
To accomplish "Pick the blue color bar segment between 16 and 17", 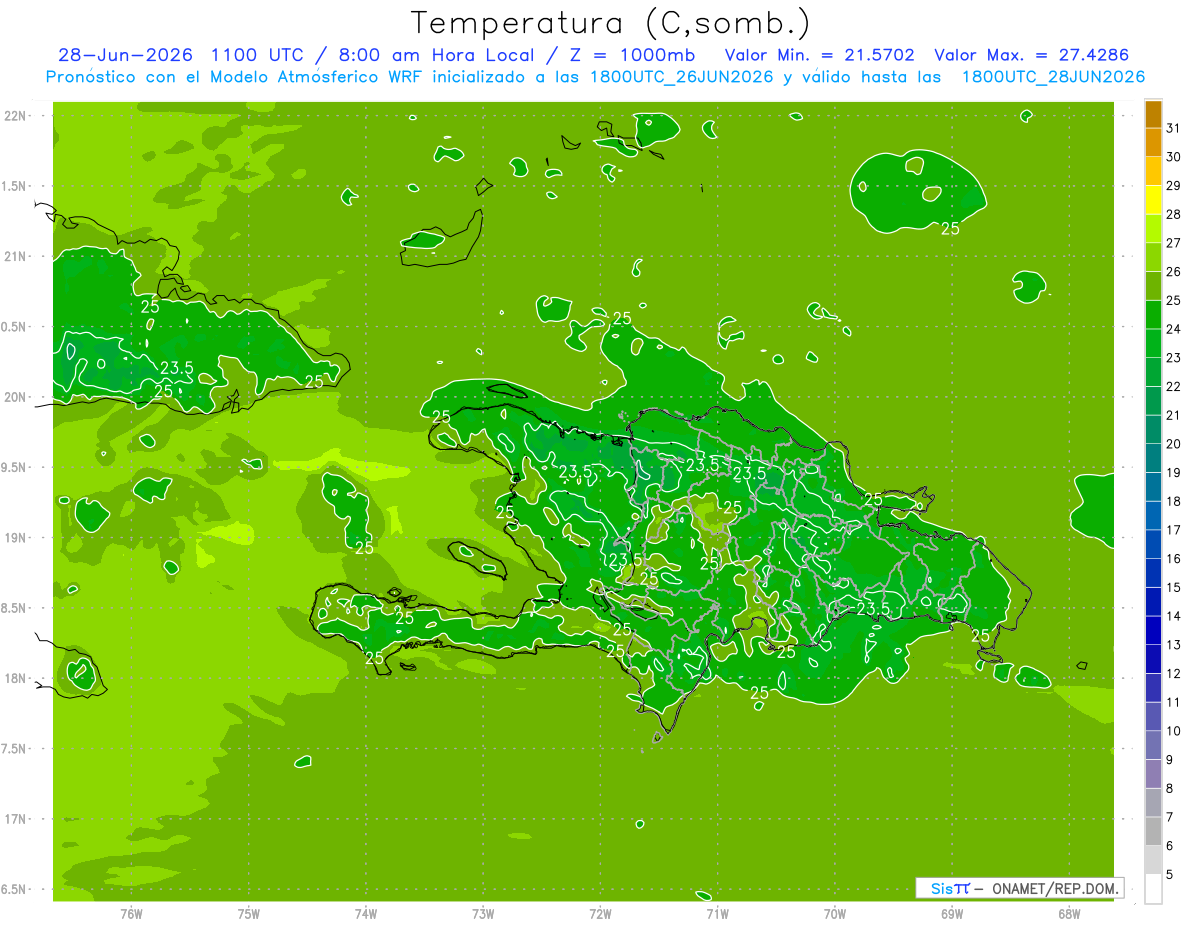I will click(1153, 544).
